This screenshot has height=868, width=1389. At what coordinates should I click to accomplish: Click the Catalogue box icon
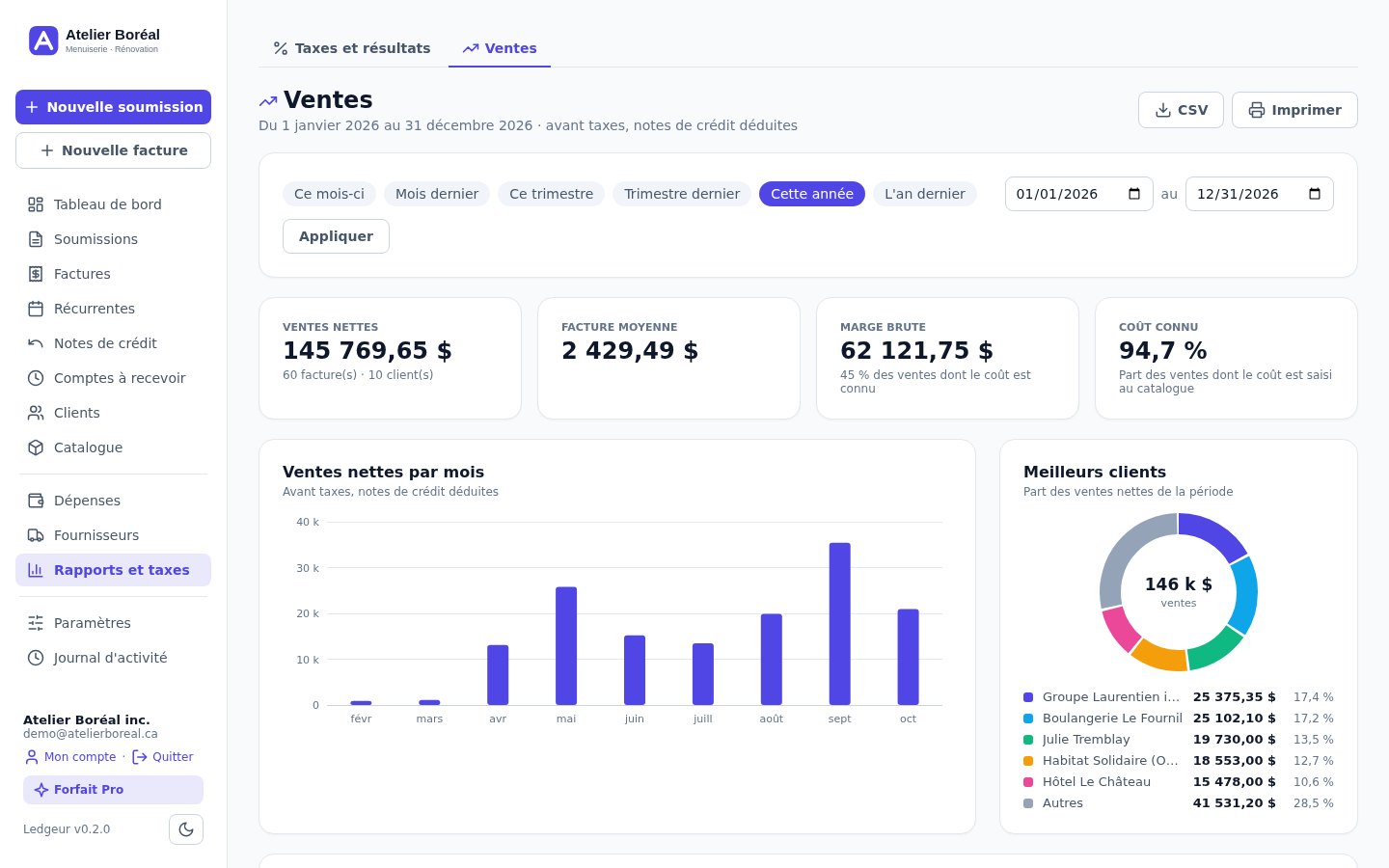point(36,448)
